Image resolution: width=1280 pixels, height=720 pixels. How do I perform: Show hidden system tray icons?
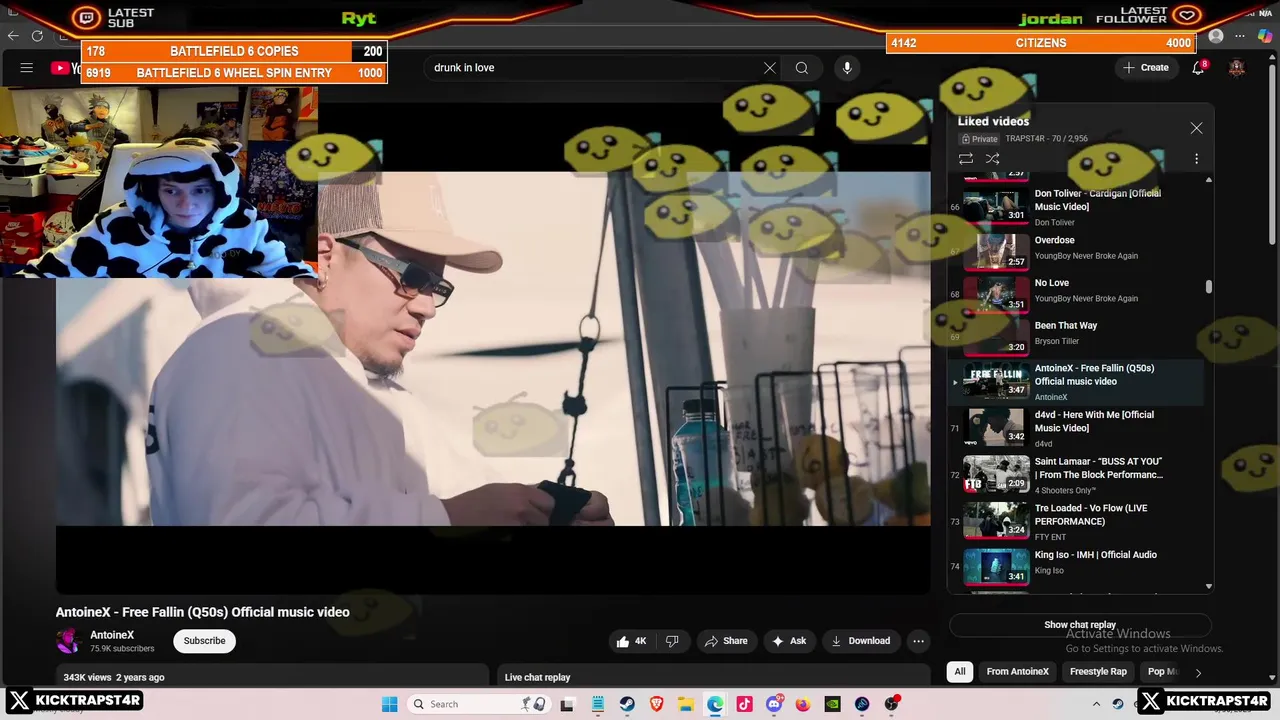click(x=1096, y=704)
